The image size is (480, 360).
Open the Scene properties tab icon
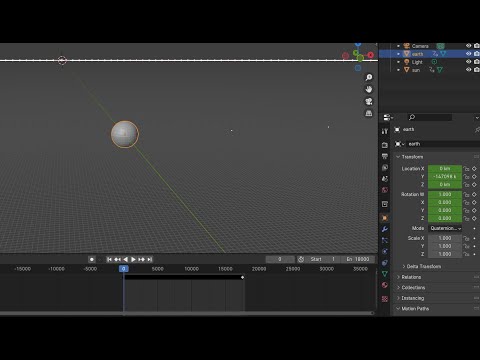click(x=385, y=179)
